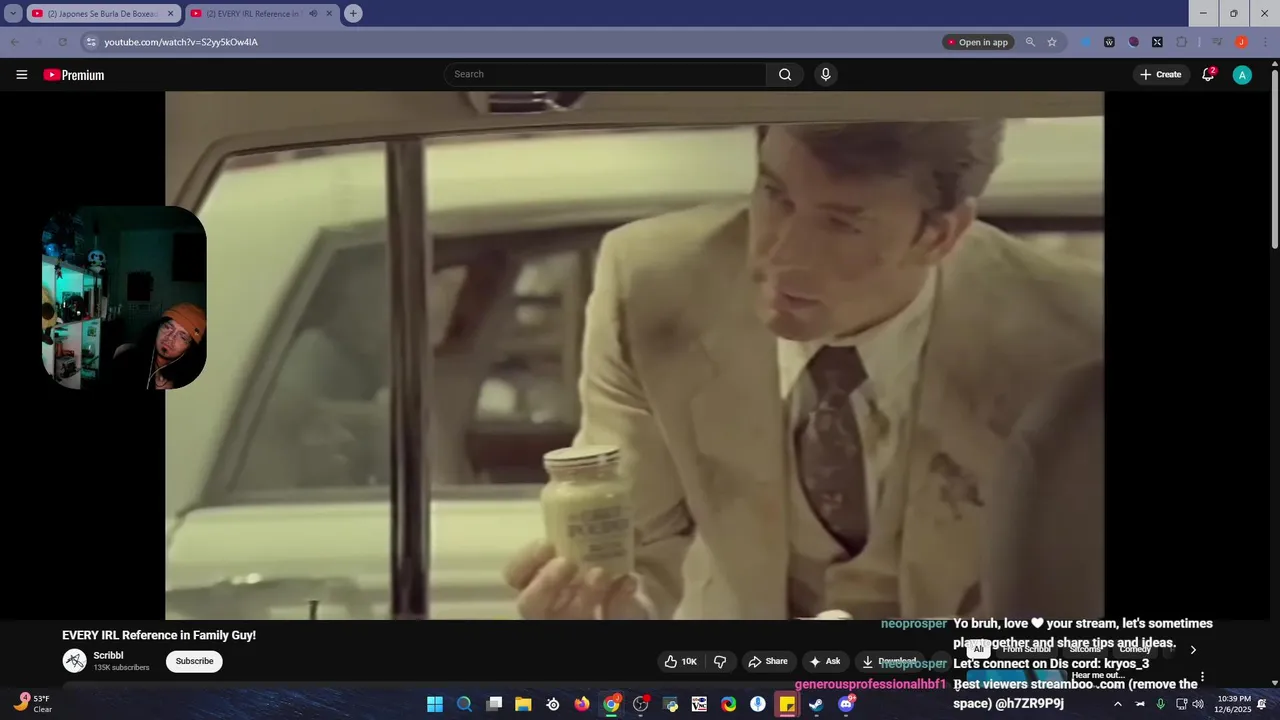Open YouTube notifications bell
This screenshot has width=1280, height=720.
[x=1208, y=75]
